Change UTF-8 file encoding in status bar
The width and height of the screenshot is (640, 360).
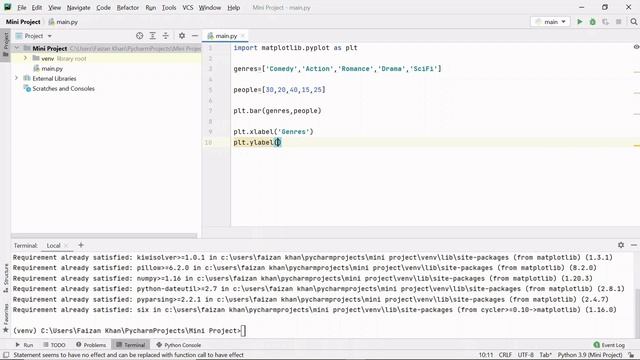525,355
